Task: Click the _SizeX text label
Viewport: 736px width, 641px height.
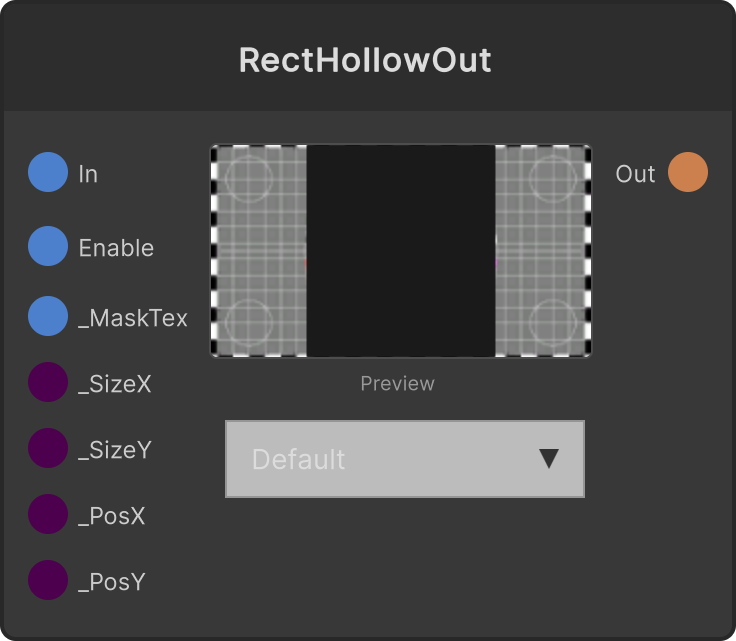Action: 115,384
